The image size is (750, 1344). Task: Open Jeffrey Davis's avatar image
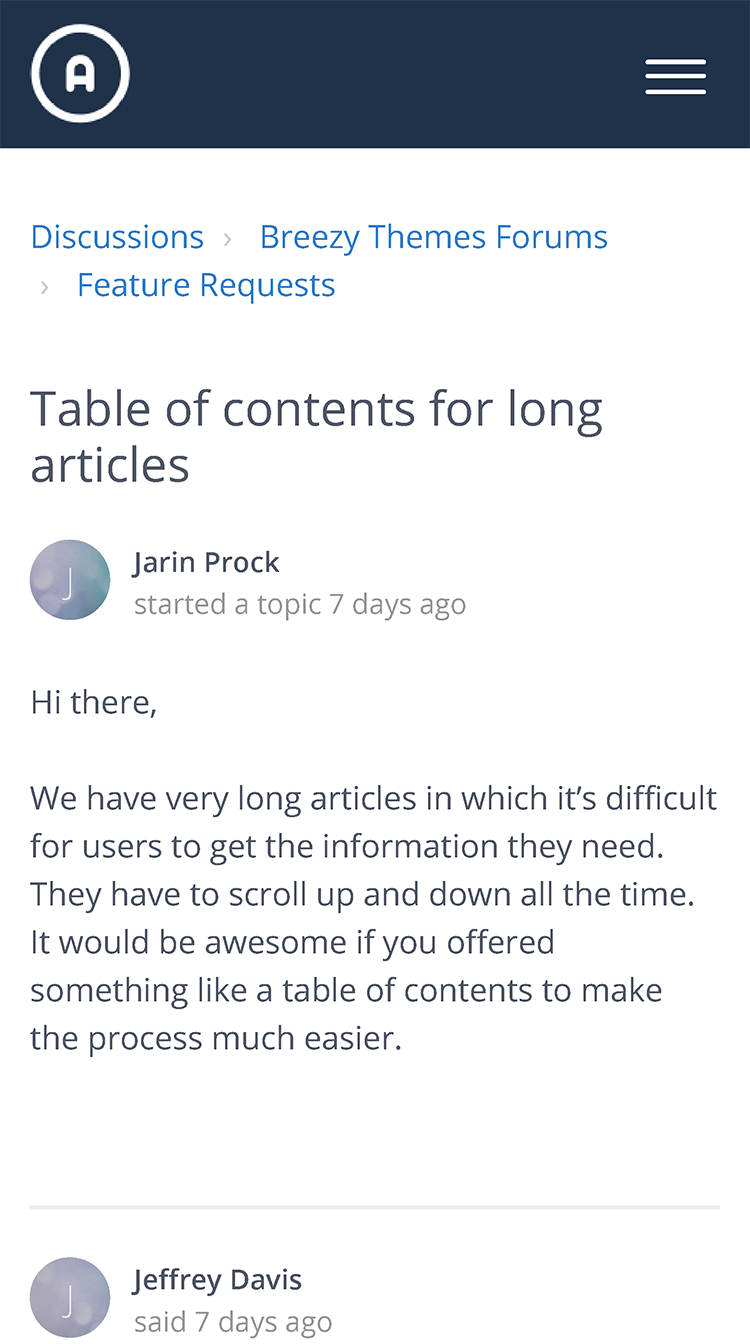pyautogui.click(x=70, y=1298)
